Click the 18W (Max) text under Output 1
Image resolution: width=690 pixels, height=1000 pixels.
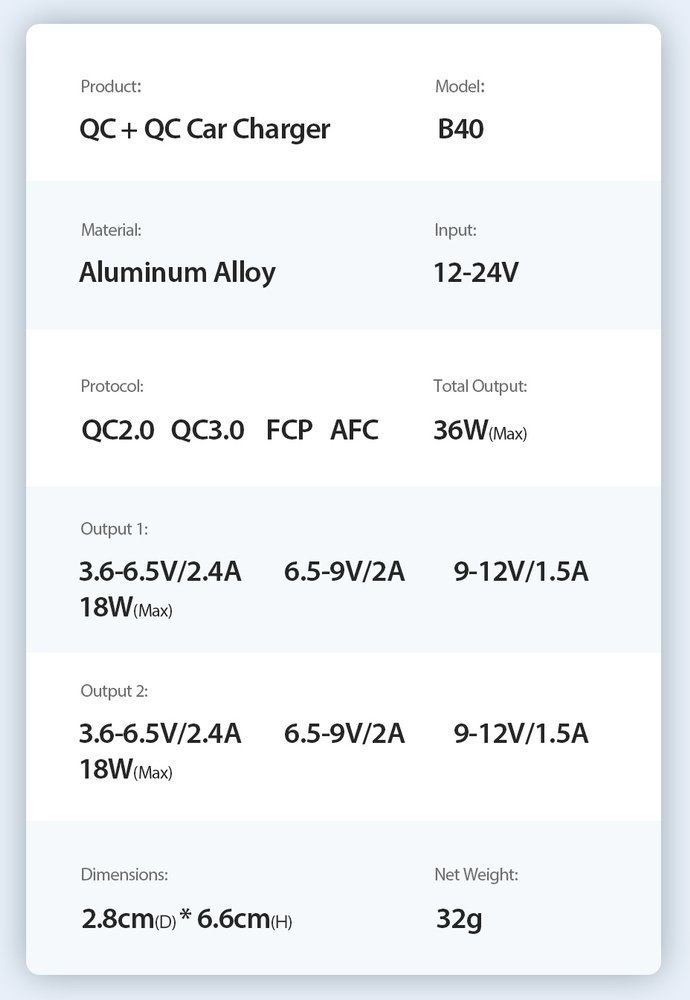click(x=126, y=607)
